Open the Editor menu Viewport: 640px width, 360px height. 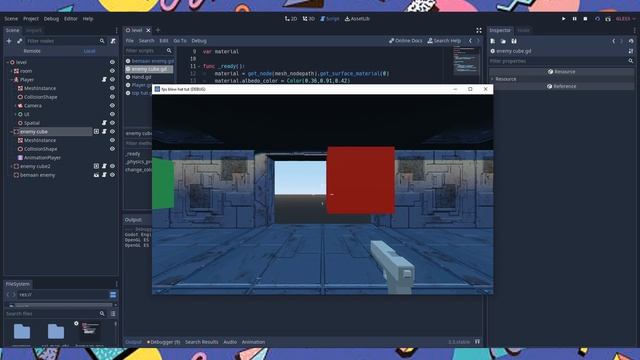71,19
